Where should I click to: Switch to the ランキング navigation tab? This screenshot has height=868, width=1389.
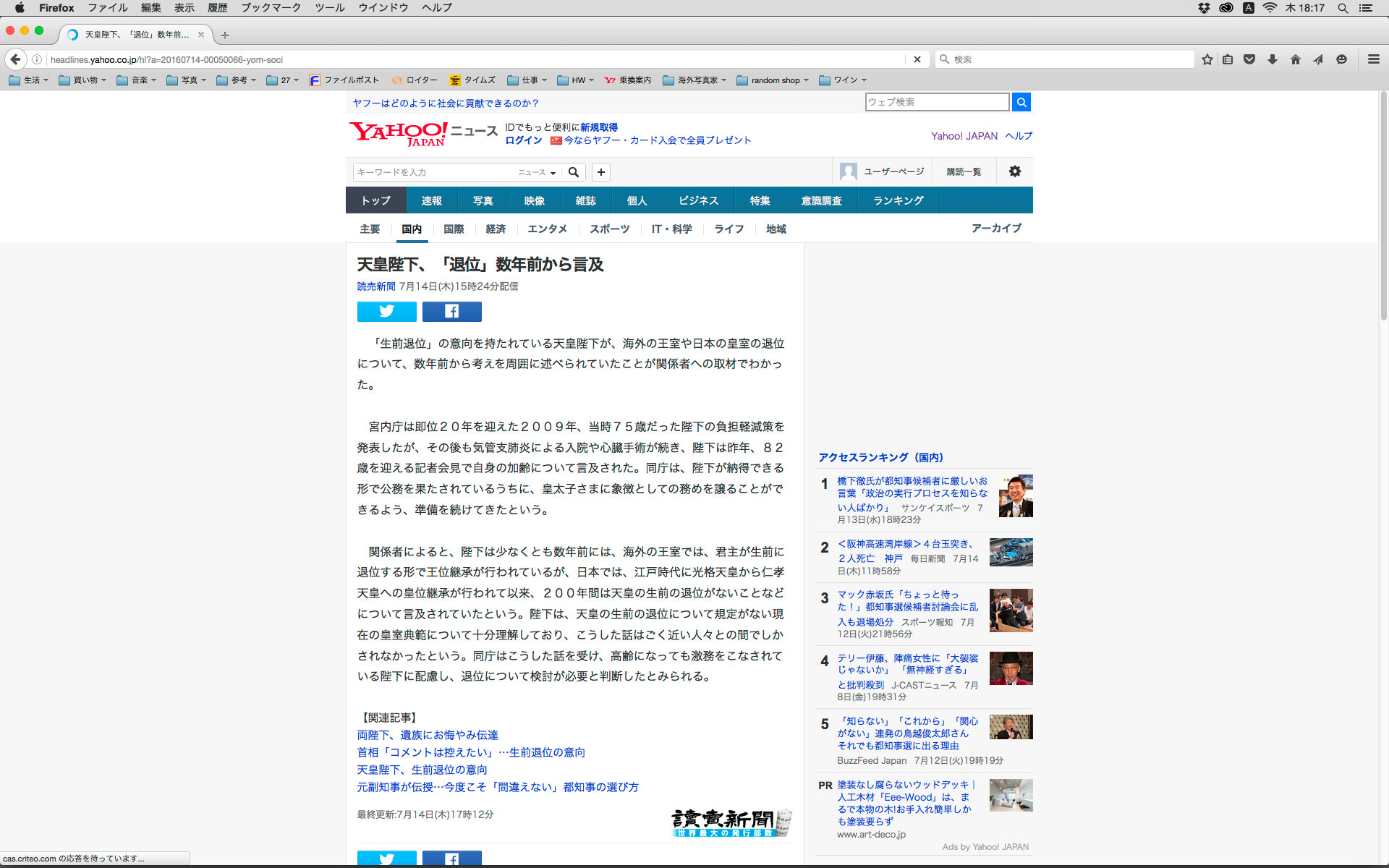pos(898,200)
